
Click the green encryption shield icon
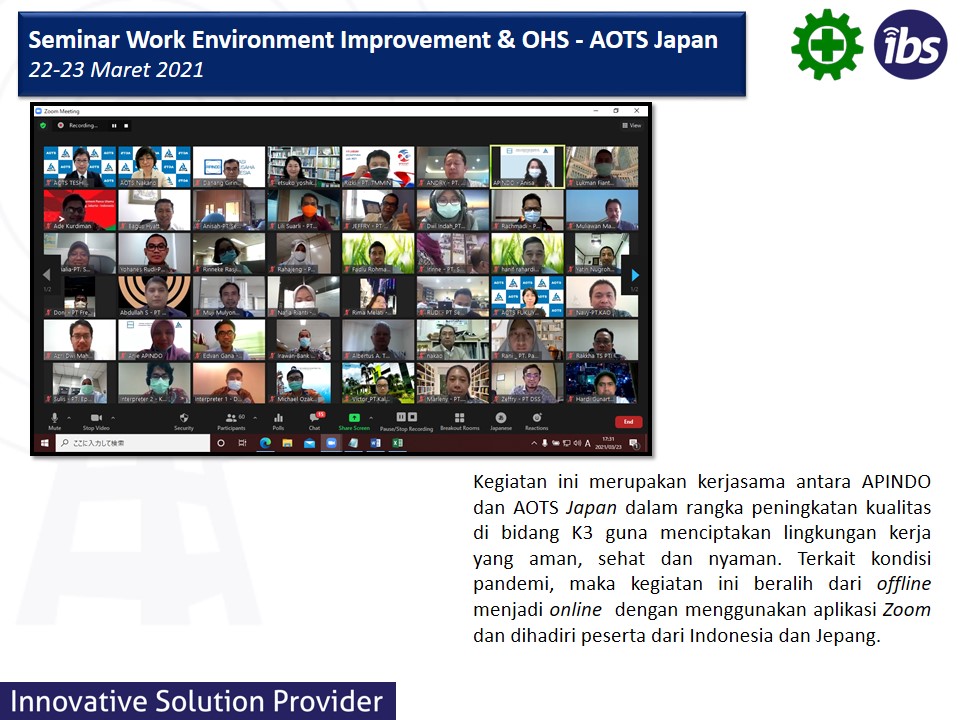point(43,126)
